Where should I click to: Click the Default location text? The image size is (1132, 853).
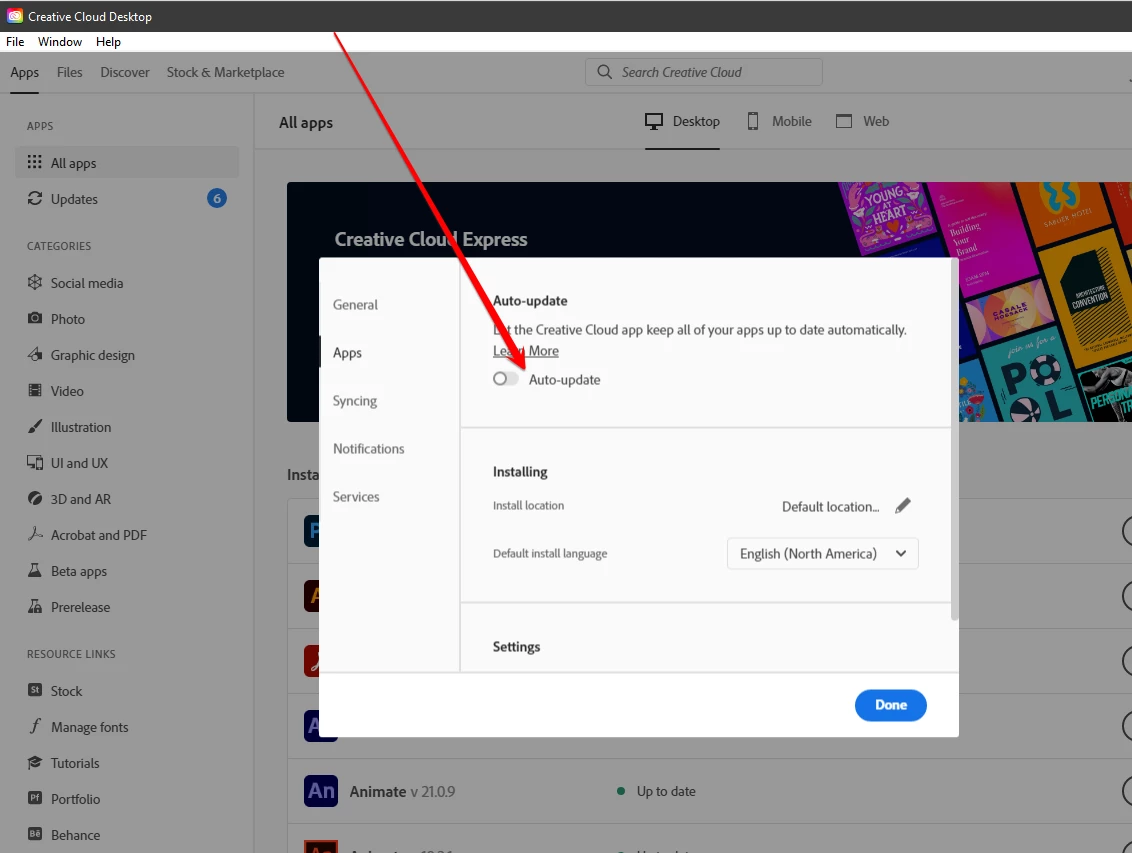(x=830, y=507)
